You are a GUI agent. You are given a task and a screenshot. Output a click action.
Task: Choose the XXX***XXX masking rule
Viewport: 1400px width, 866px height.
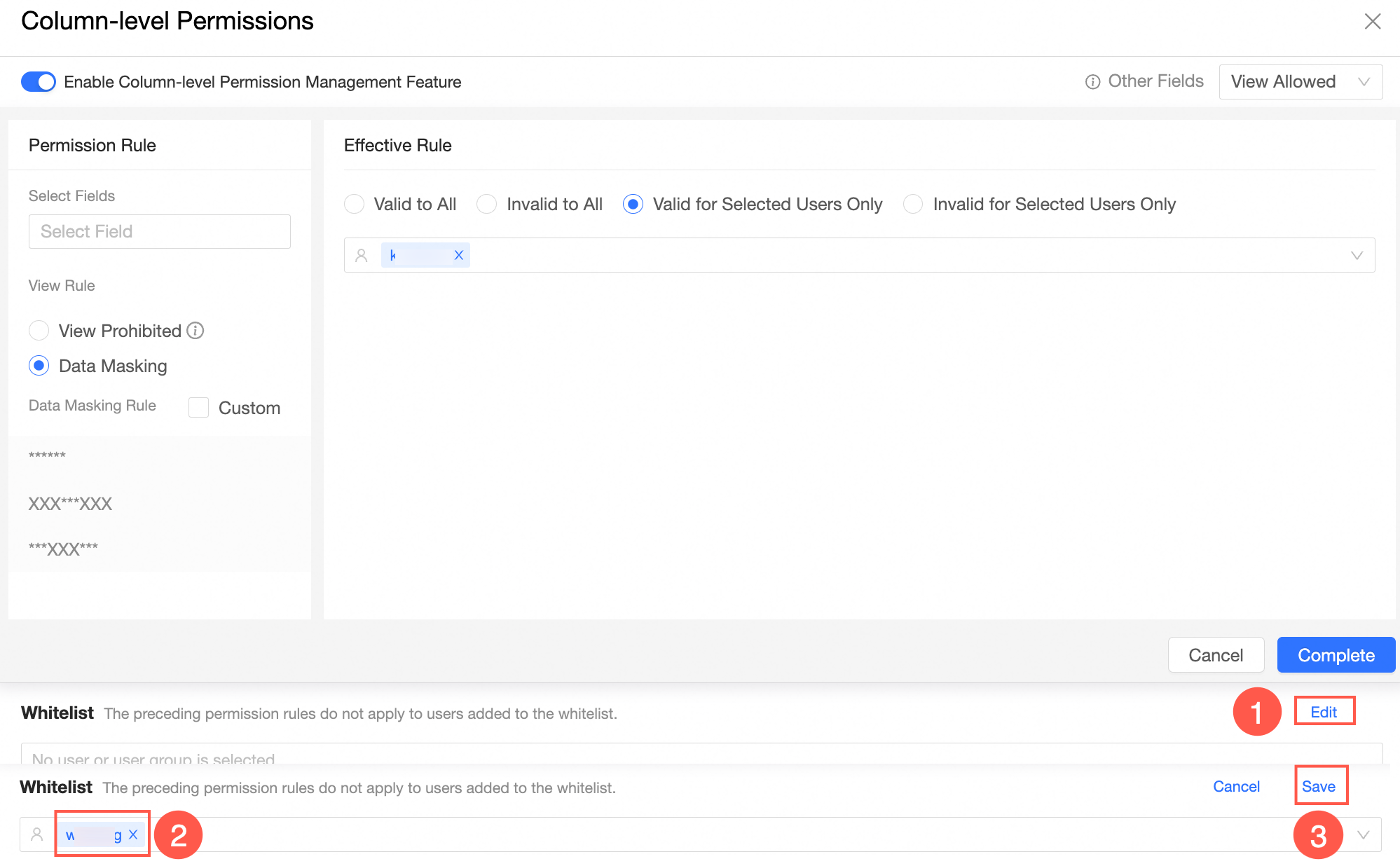click(70, 504)
